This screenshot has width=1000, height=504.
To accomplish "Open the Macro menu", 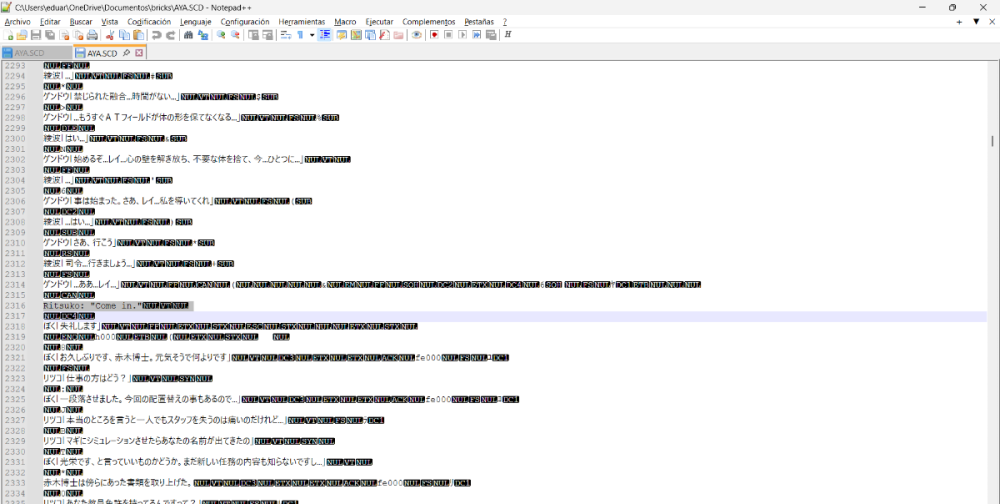I will (x=345, y=22).
